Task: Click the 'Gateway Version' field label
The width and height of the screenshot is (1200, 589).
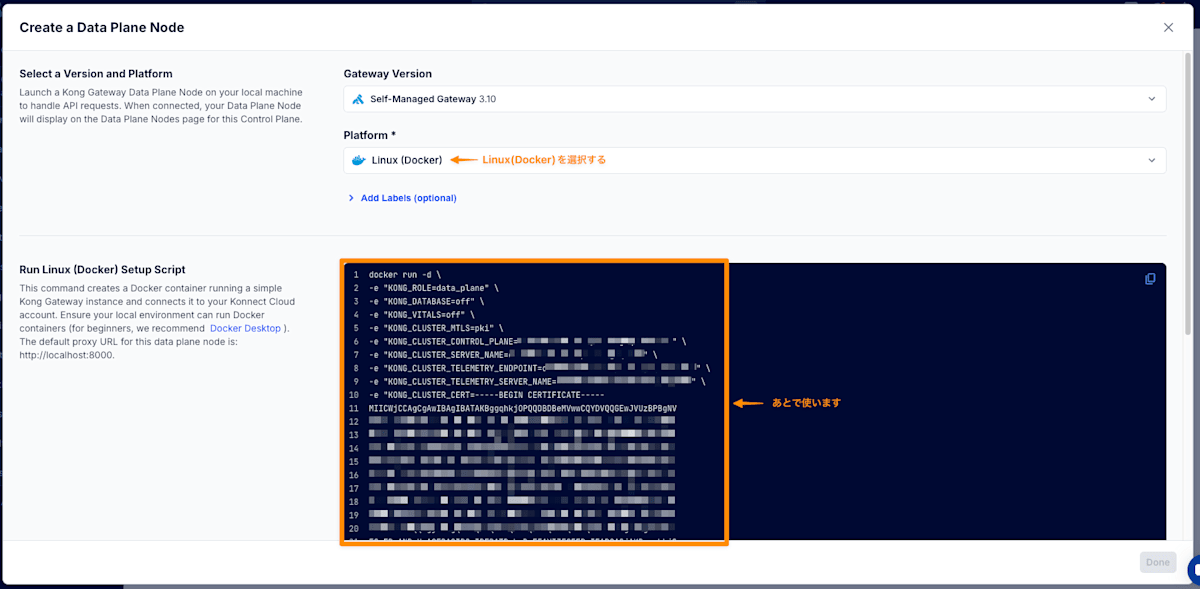Action: click(388, 74)
